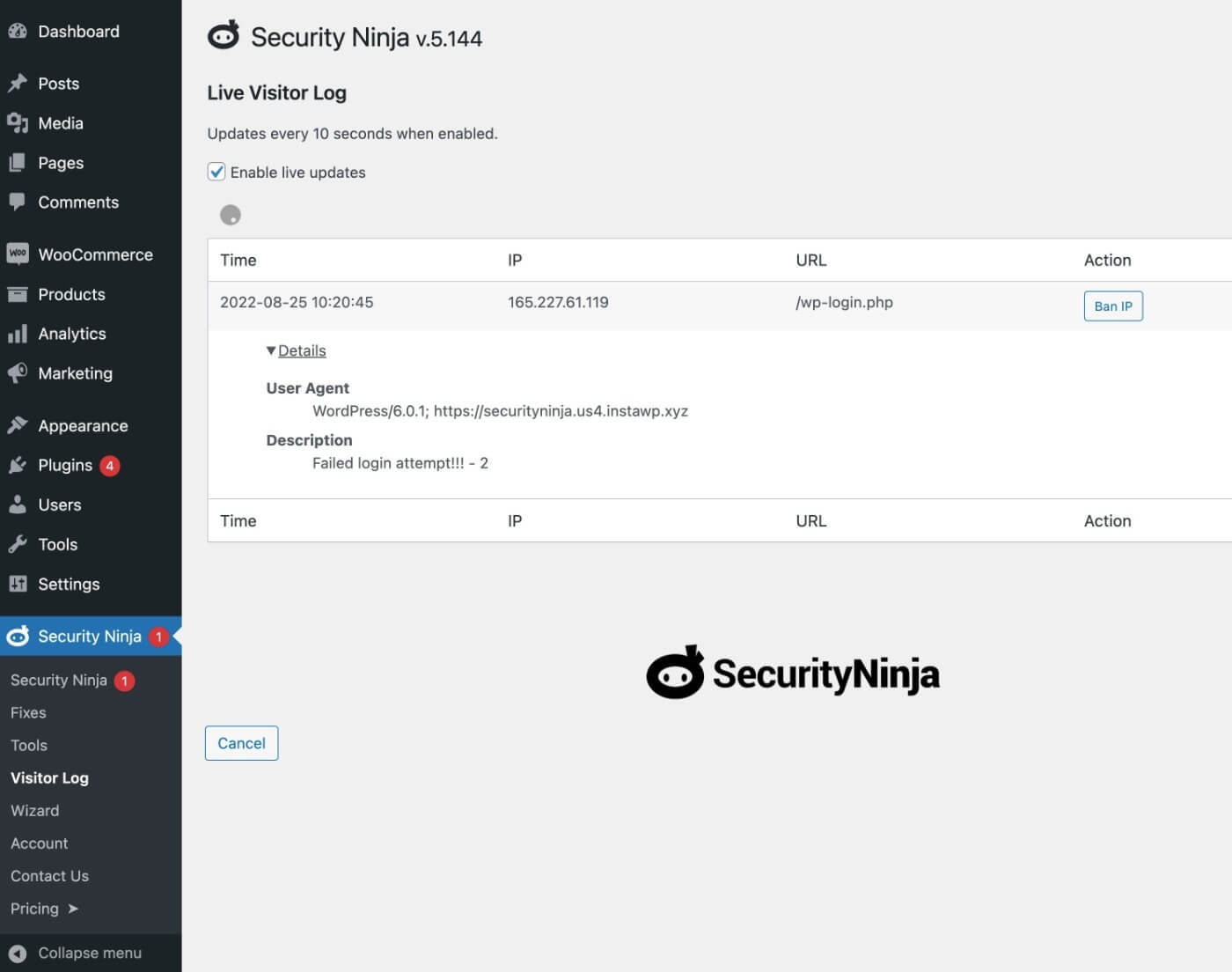Image resolution: width=1232 pixels, height=972 pixels.
Task: Click the Live Visitor Log heading
Action: pos(276,92)
